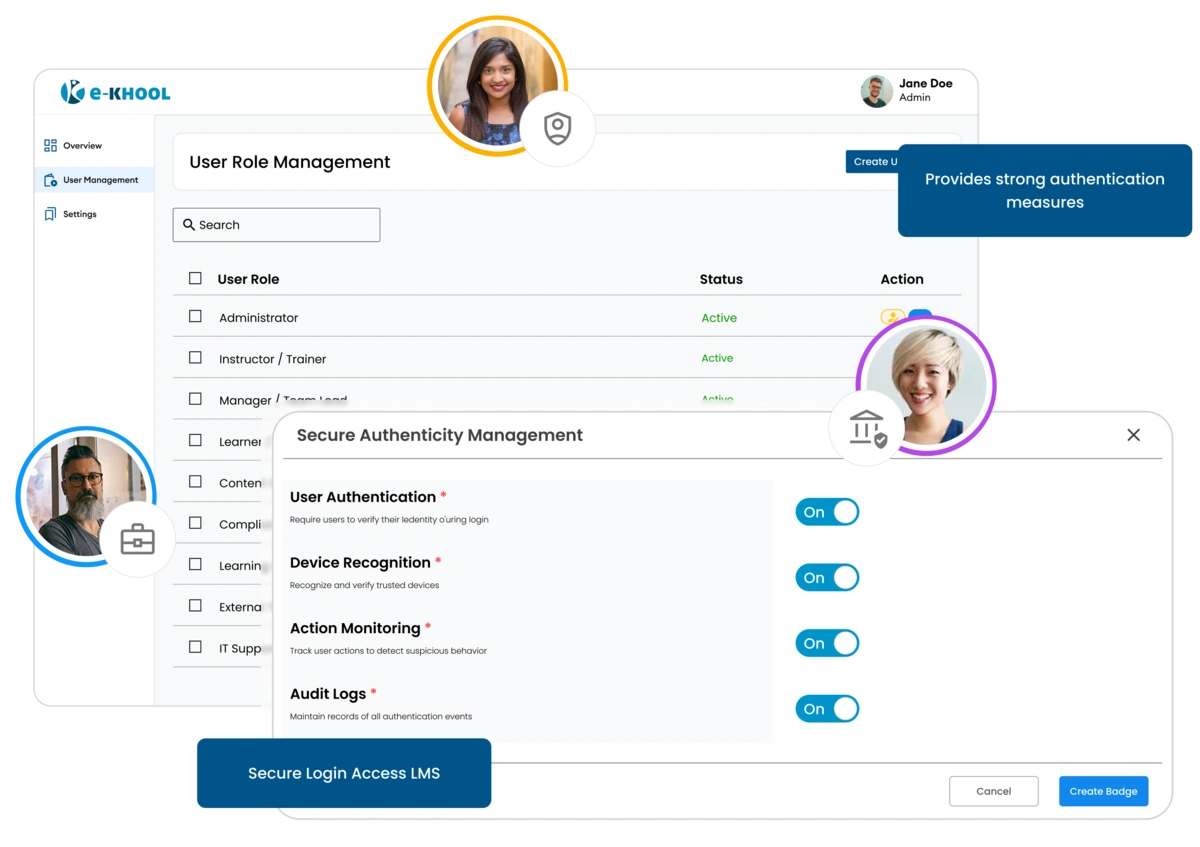
Task: Click the bank-shield icon on the Secure Authenticity dialog
Action: 866,428
